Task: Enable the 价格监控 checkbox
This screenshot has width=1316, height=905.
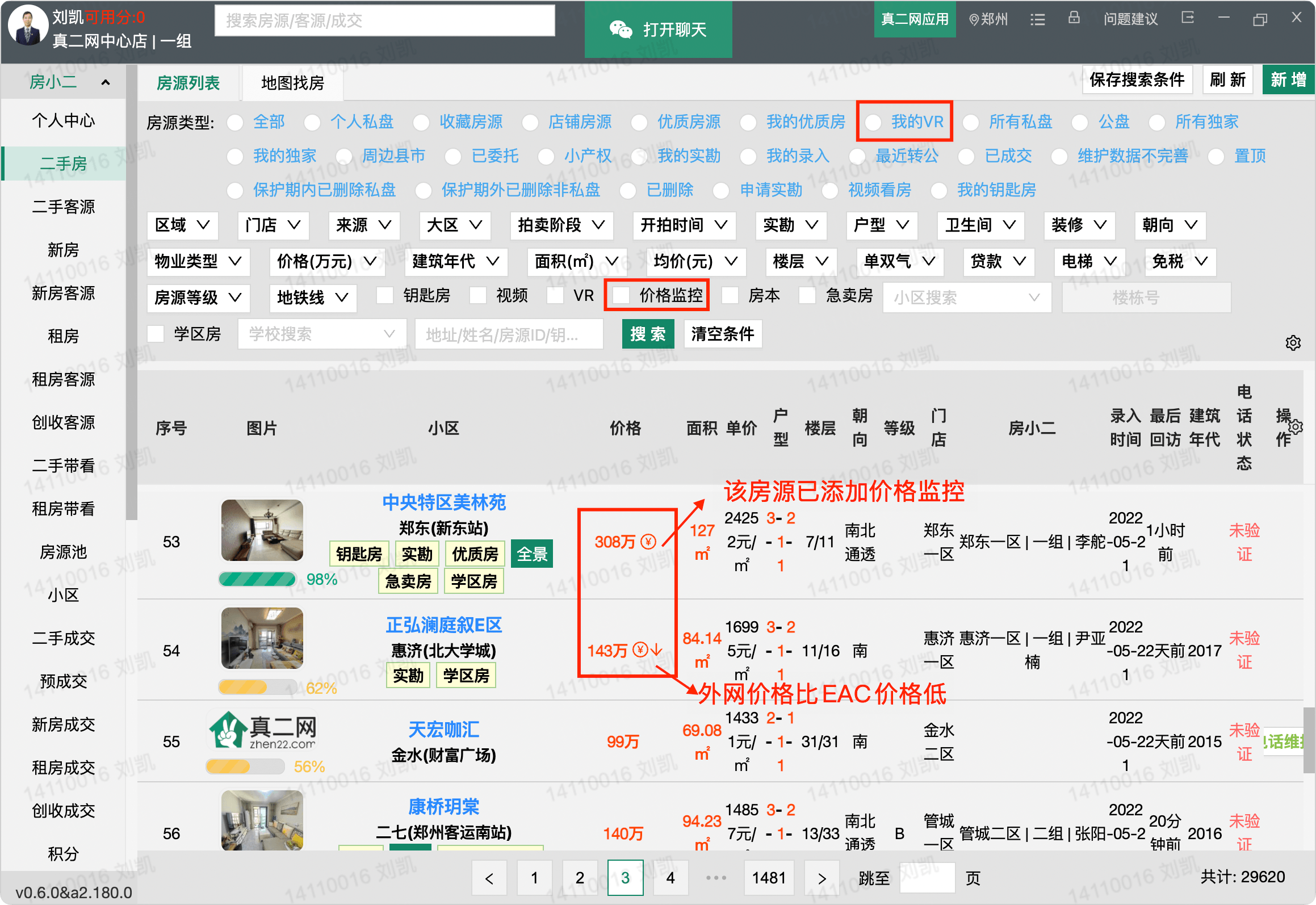Action: [x=622, y=295]
